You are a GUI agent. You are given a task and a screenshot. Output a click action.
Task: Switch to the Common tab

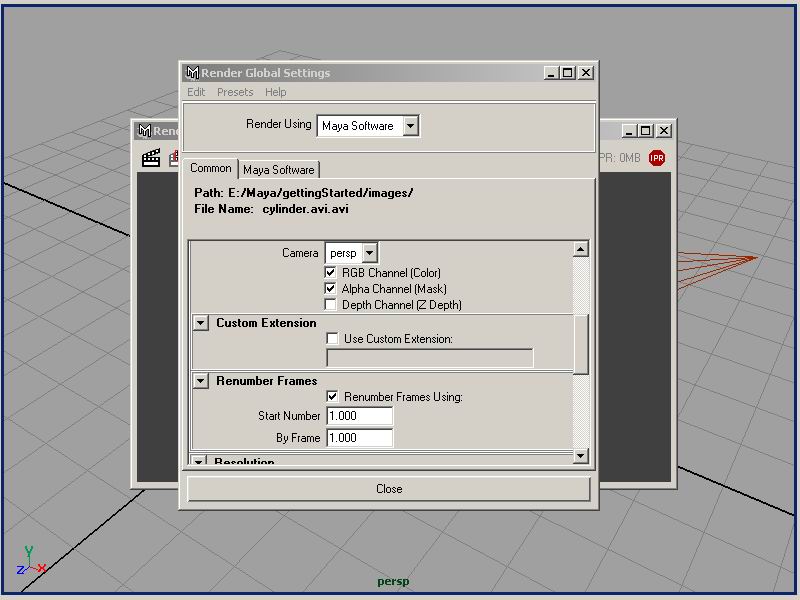[x=210, y=168]
